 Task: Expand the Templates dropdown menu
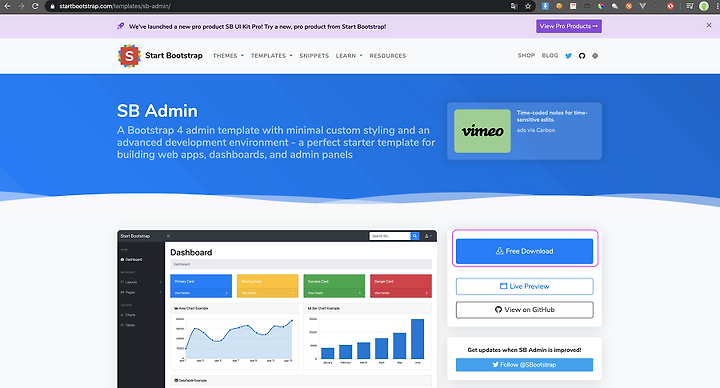point(271,56)
